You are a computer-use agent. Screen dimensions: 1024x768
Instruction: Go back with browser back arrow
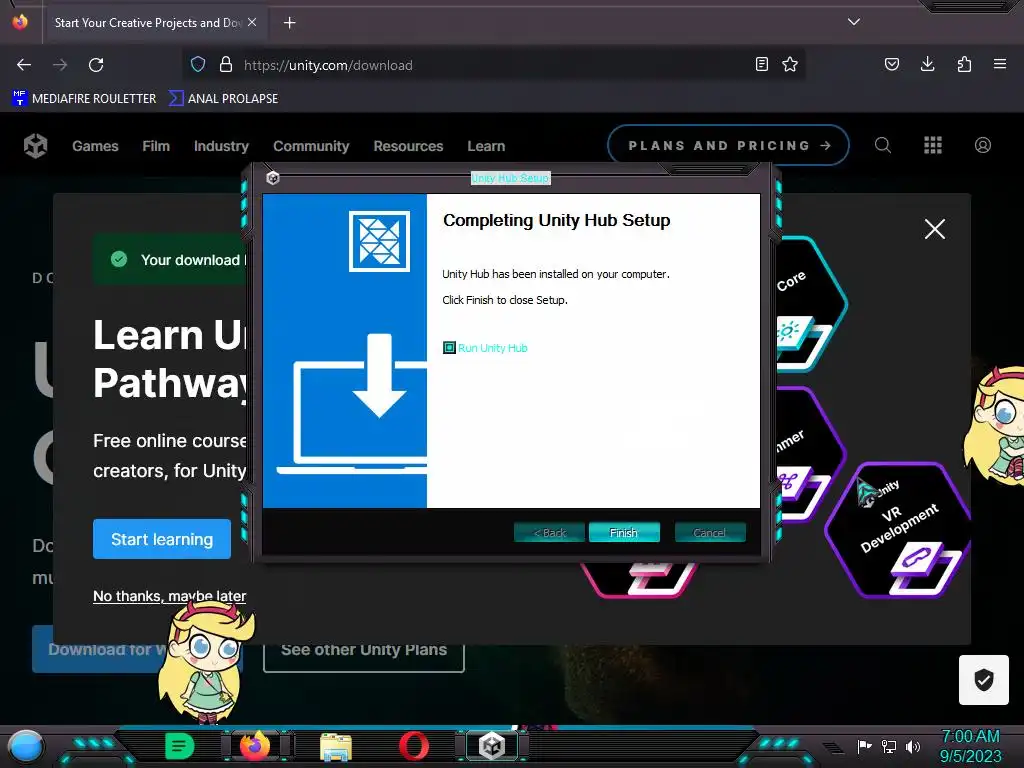click(x=24, y=65)
